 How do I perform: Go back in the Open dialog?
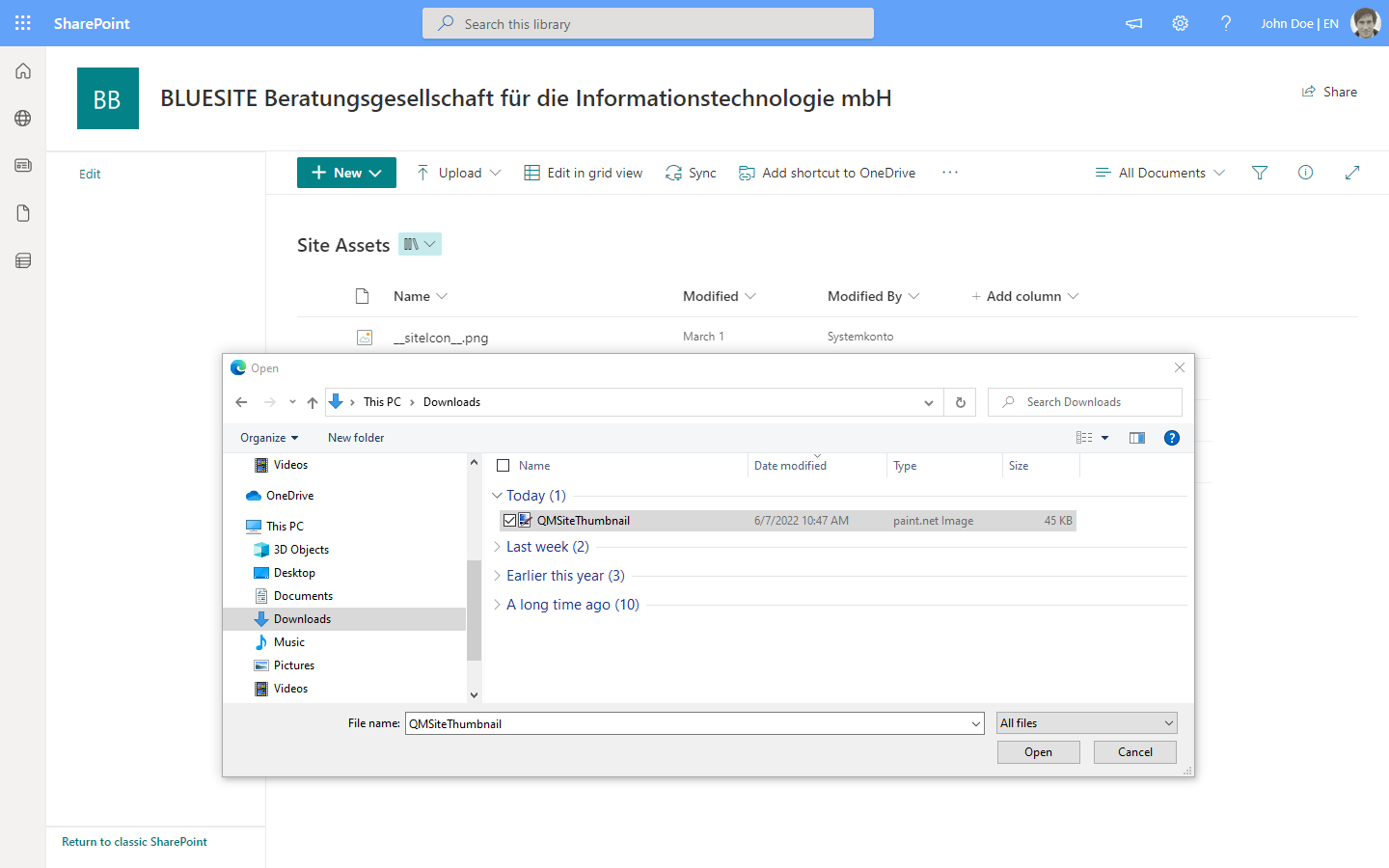click(x=241, y=402)
